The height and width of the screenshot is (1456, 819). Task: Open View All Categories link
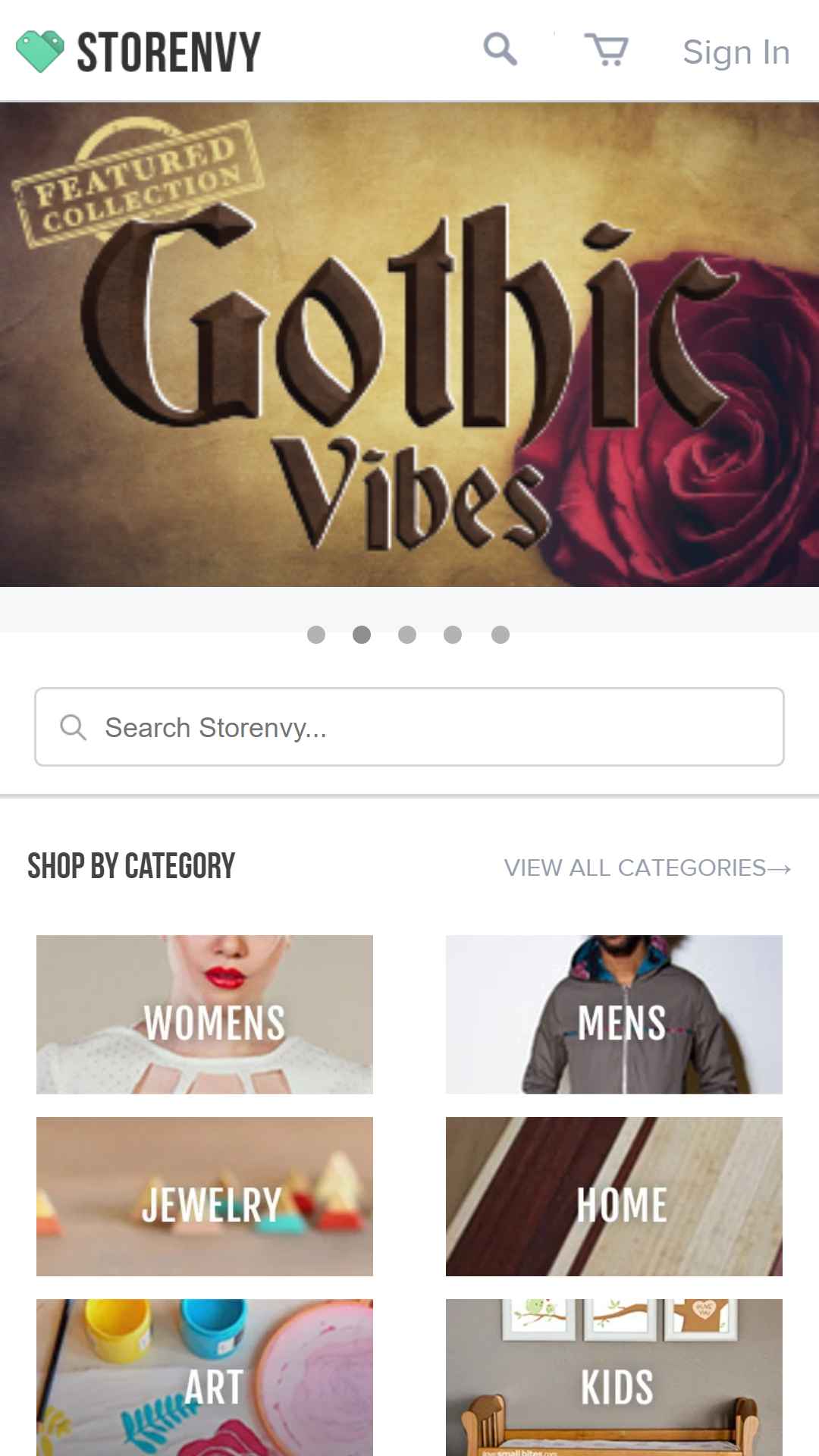(x=648, y=868)
